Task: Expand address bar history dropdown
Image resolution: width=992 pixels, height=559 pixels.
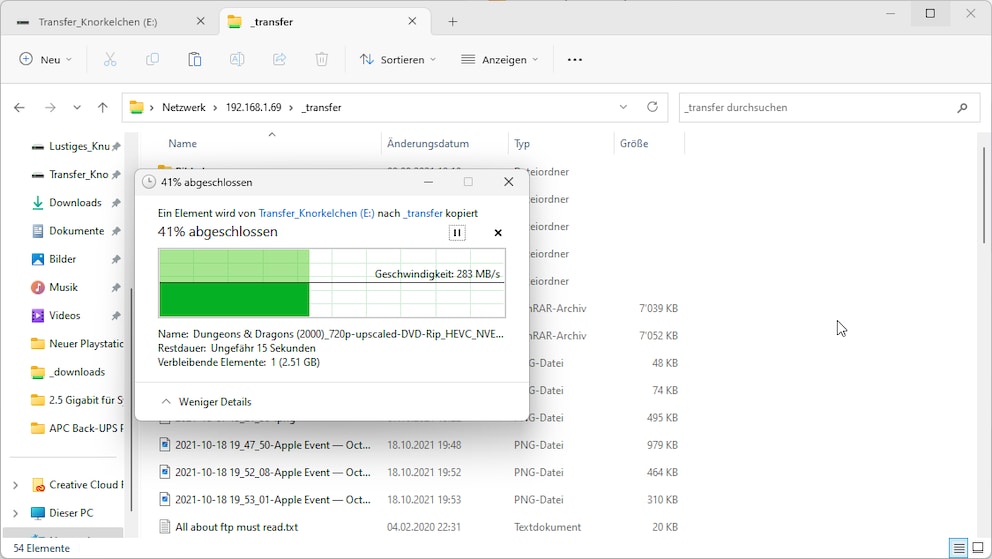Action: pyautogui.click(x=623, y=107)
